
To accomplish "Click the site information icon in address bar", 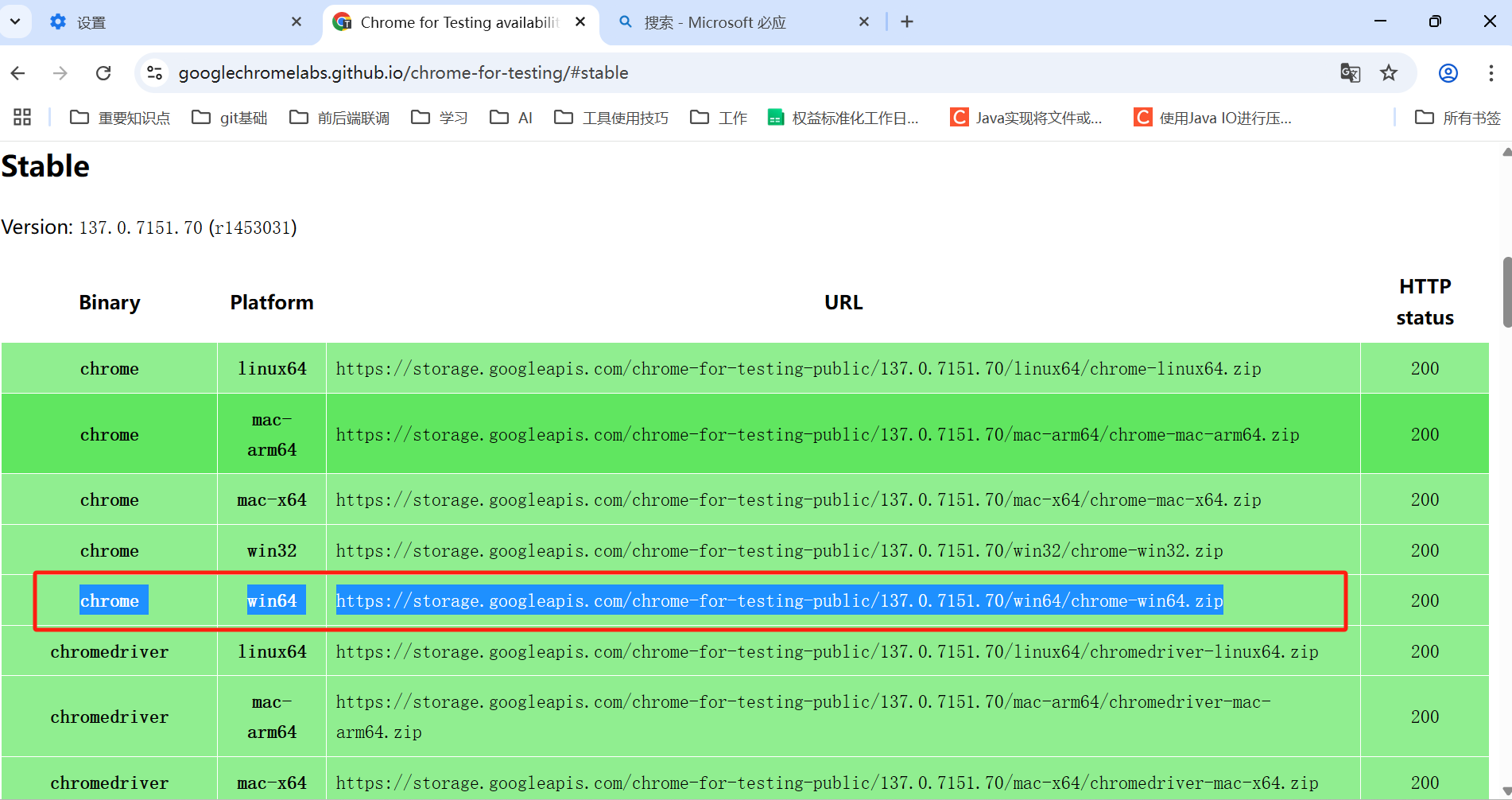I will pos(155,72).
